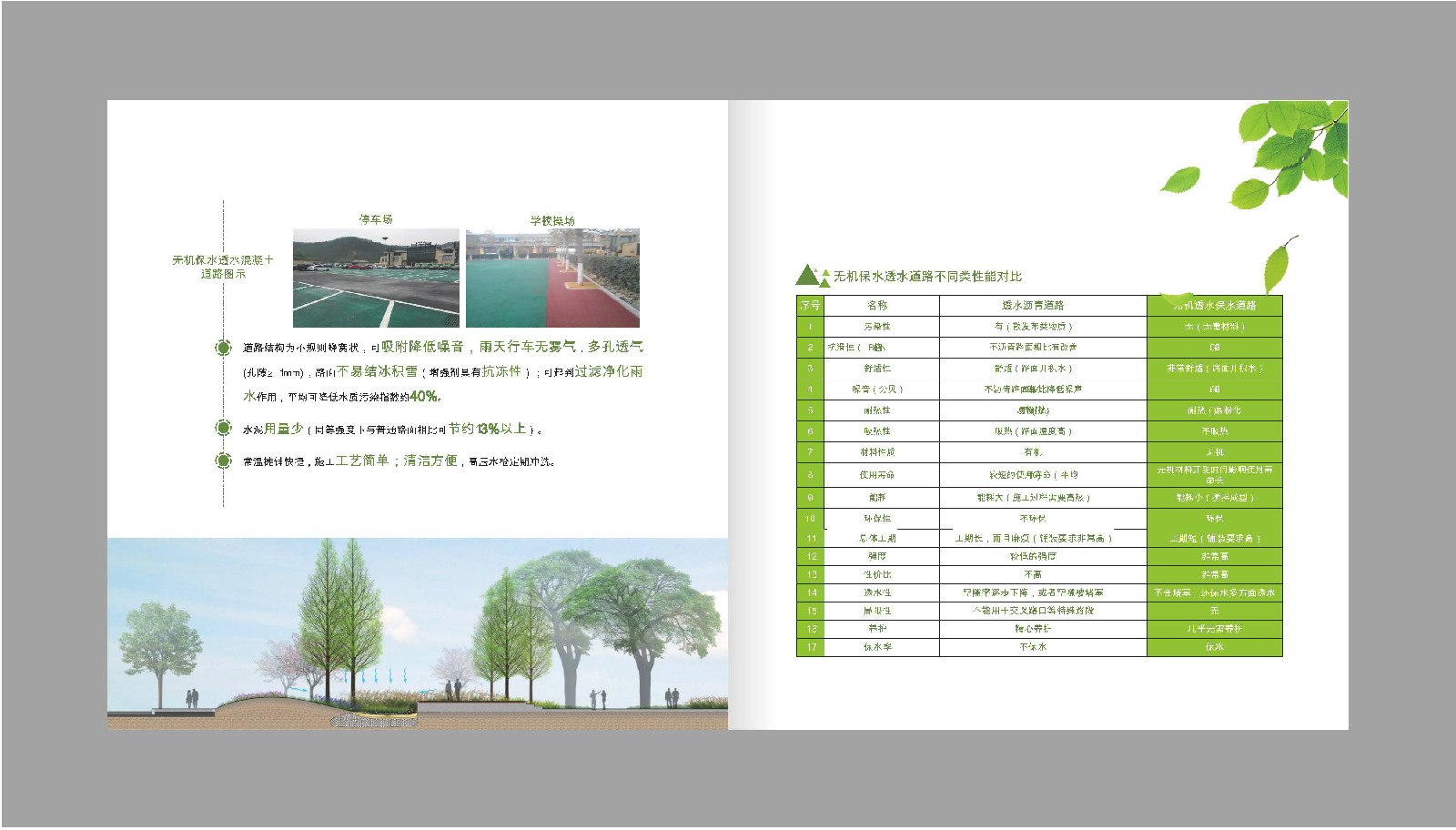Click the green 保水 cell in row 17
This screenshot has width=1456, height=830.
point(1214,647)
